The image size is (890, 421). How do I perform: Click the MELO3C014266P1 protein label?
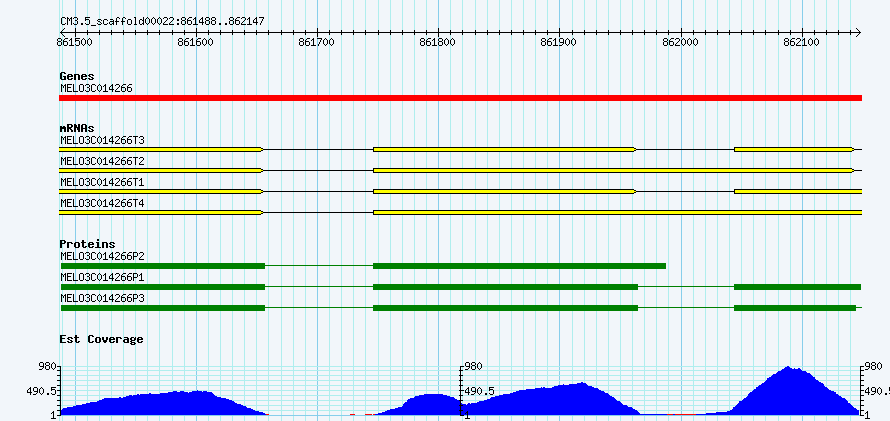tap(102, 277)
